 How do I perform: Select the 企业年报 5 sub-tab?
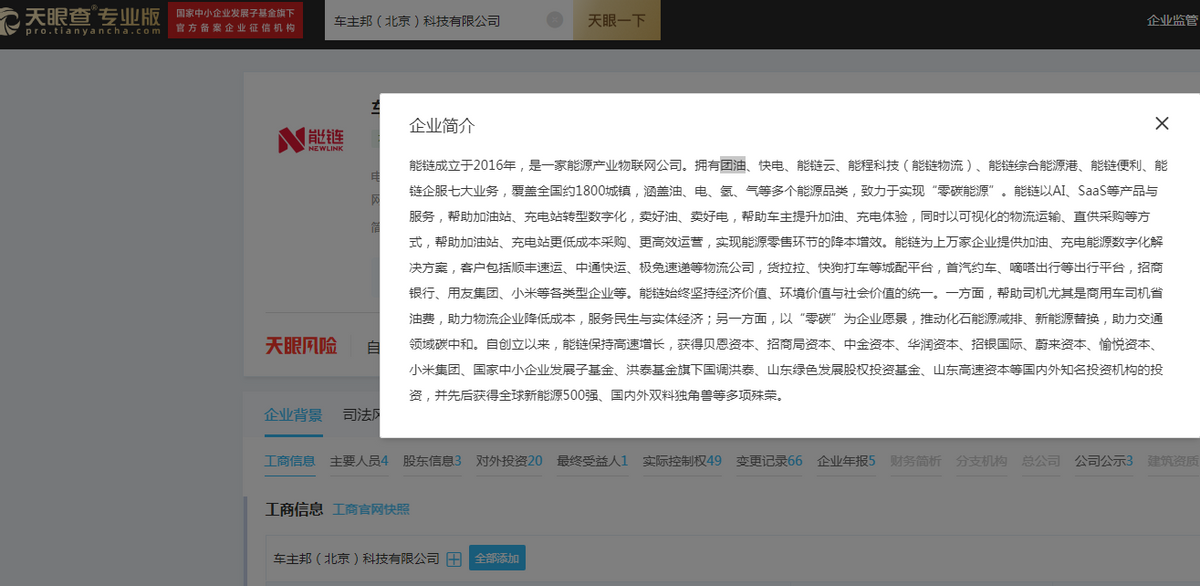click(x=846, y=461)
